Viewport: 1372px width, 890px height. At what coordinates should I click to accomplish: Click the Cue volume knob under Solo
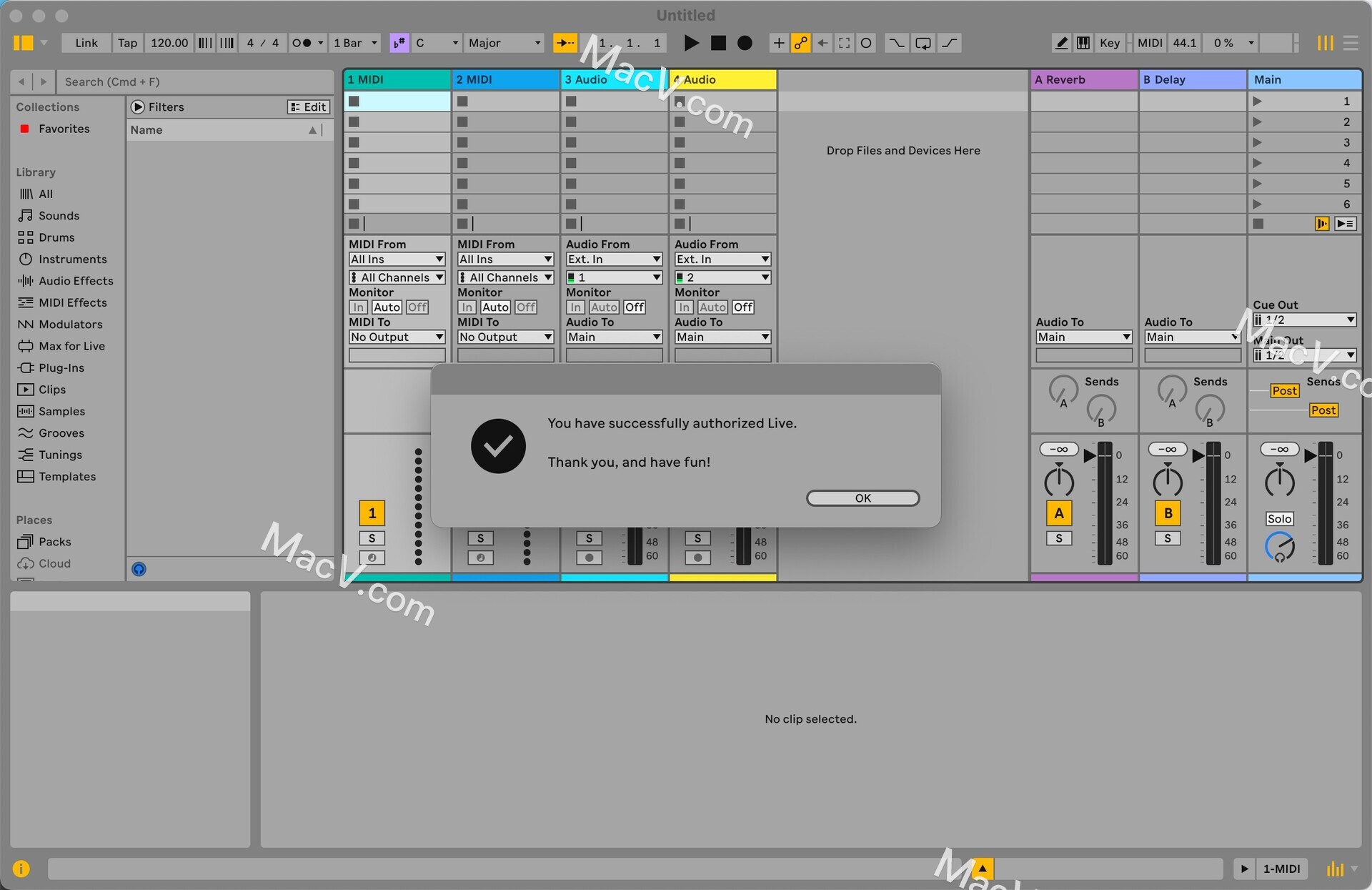click(1279, 547)
